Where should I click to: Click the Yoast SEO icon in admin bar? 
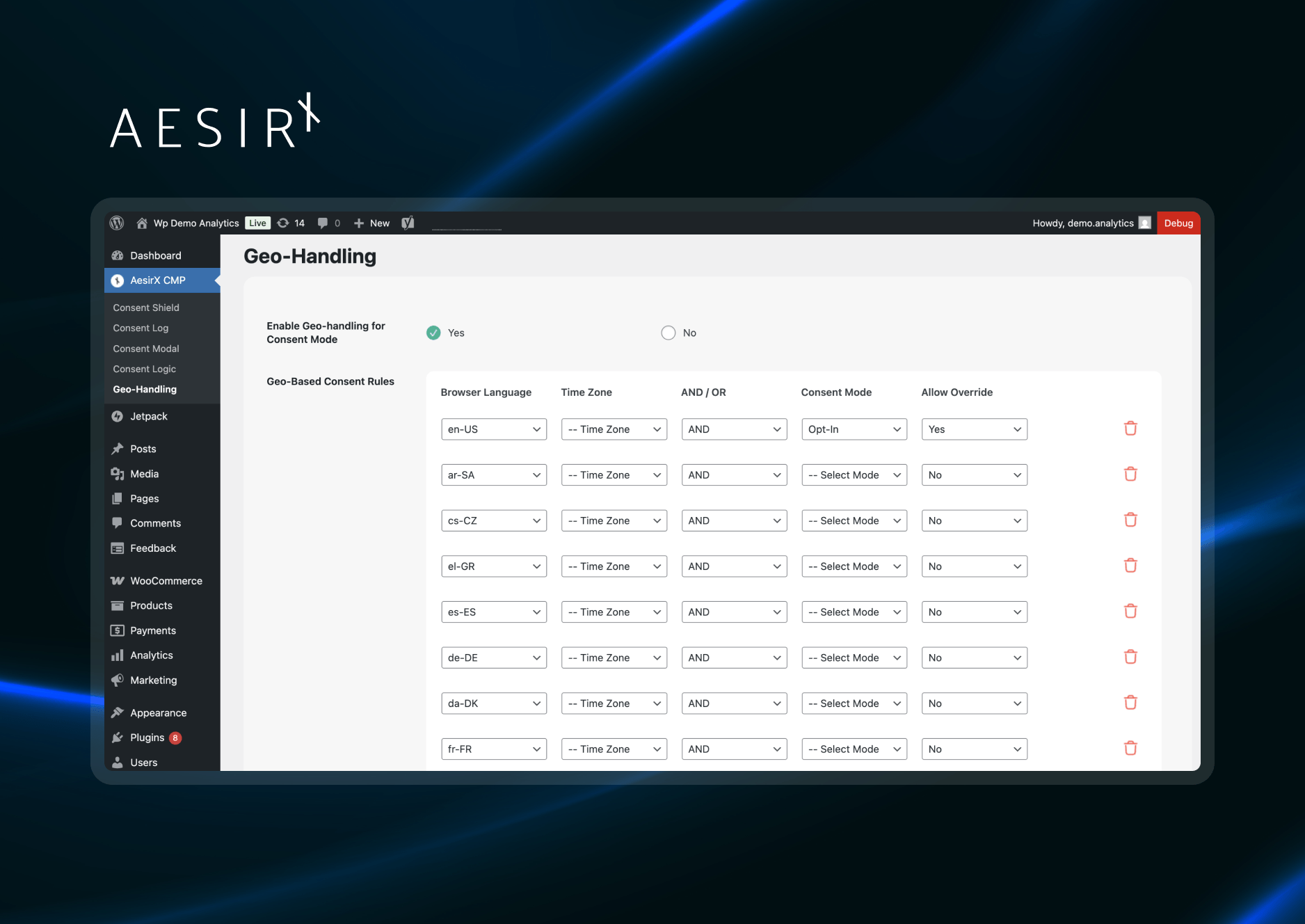point(408,223)
